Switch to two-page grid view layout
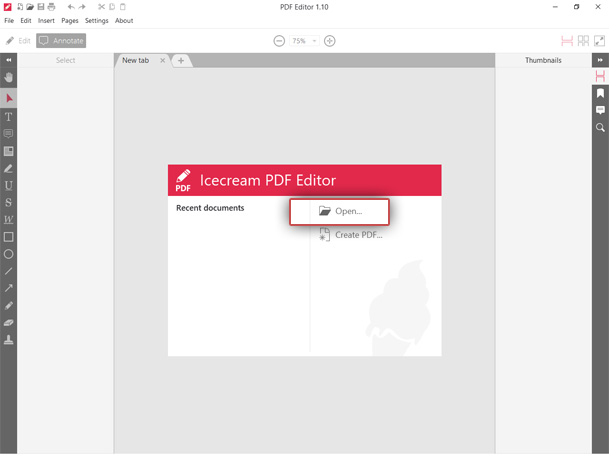609x468 pixels. tap(583, 41)
